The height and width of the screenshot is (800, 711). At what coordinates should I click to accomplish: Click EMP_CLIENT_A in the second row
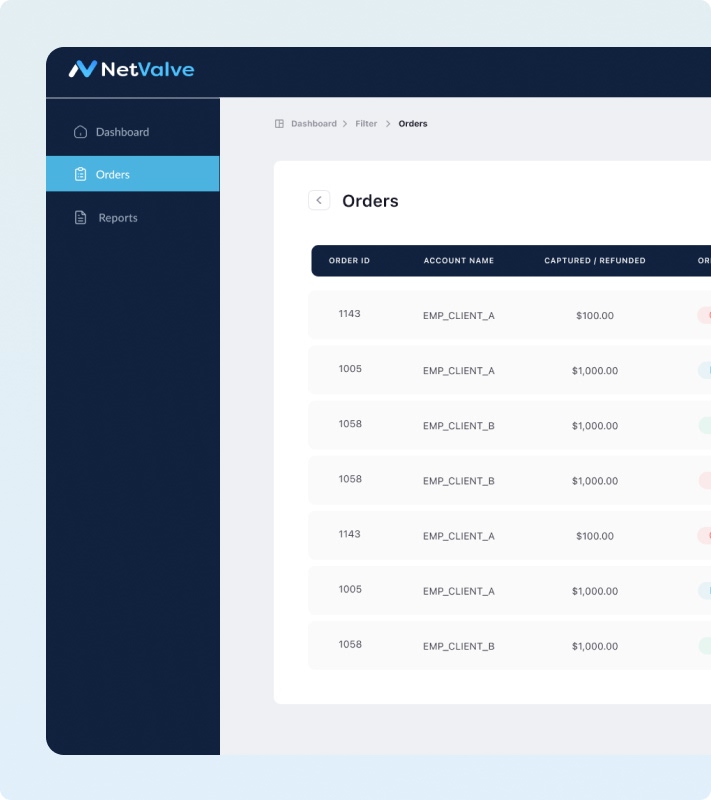[459, 371]
